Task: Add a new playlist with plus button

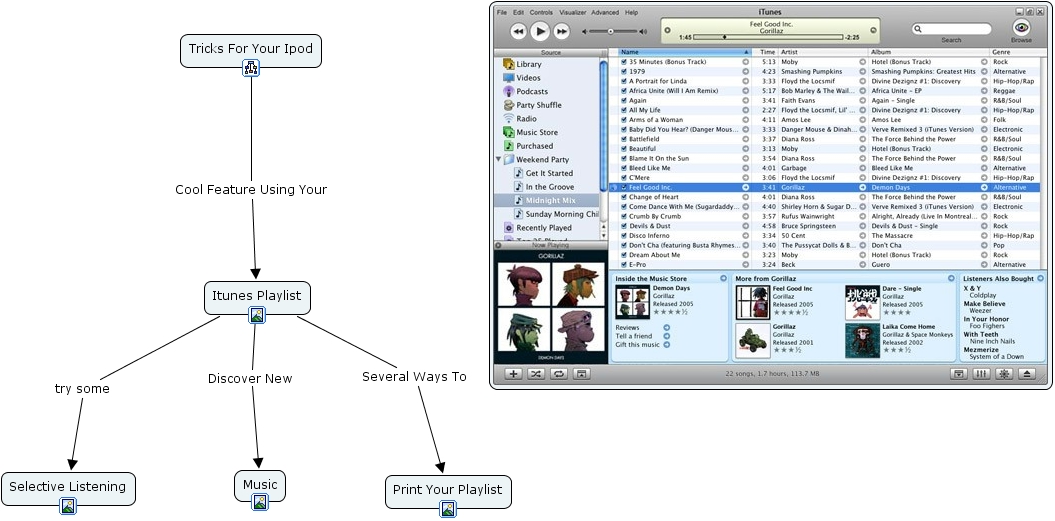Action: coord(513,374)
